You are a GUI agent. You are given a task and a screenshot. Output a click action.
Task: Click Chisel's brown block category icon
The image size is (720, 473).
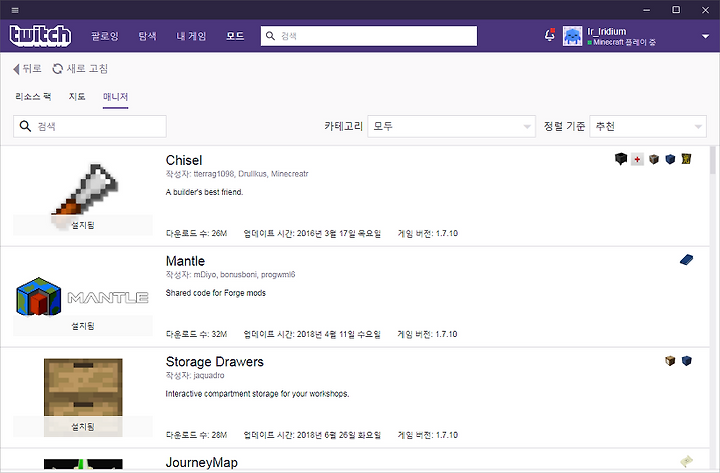pyautogui.click(x=654, y=159)
